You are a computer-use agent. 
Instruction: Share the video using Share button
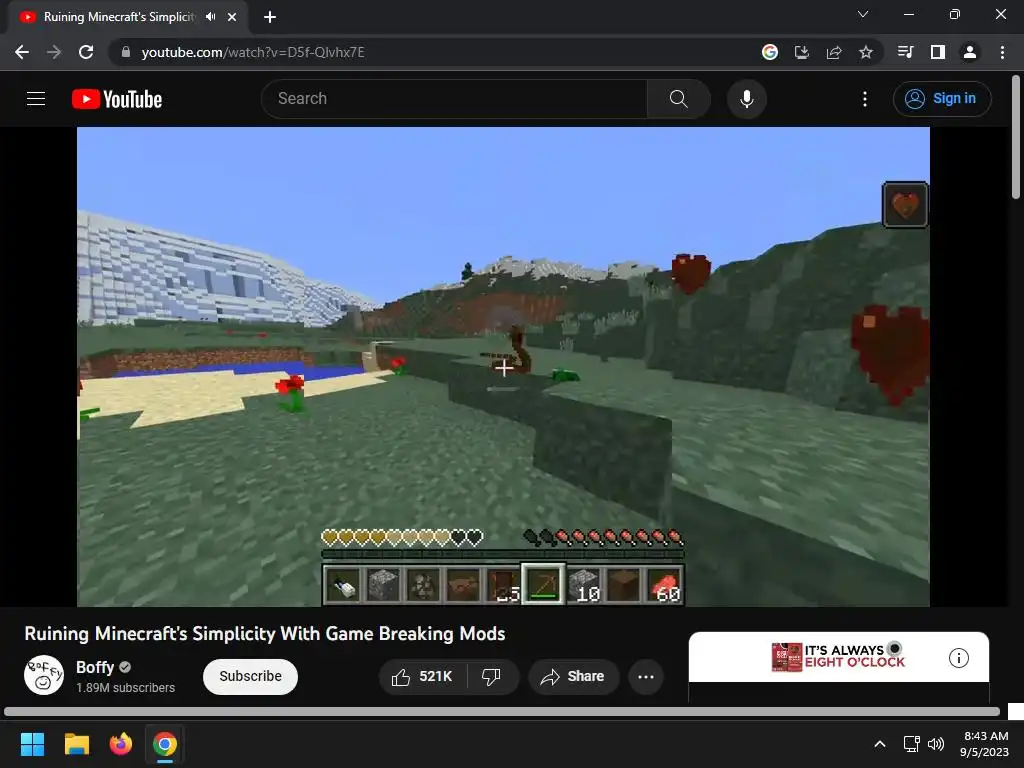tap(573, 677)
